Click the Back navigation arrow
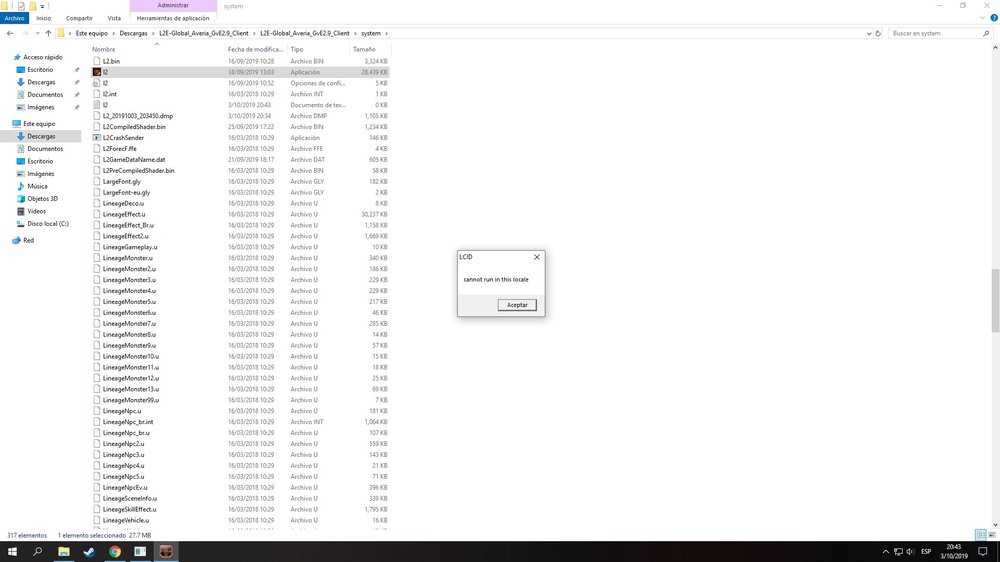1000x562 pixels. [x=9, y=33]
